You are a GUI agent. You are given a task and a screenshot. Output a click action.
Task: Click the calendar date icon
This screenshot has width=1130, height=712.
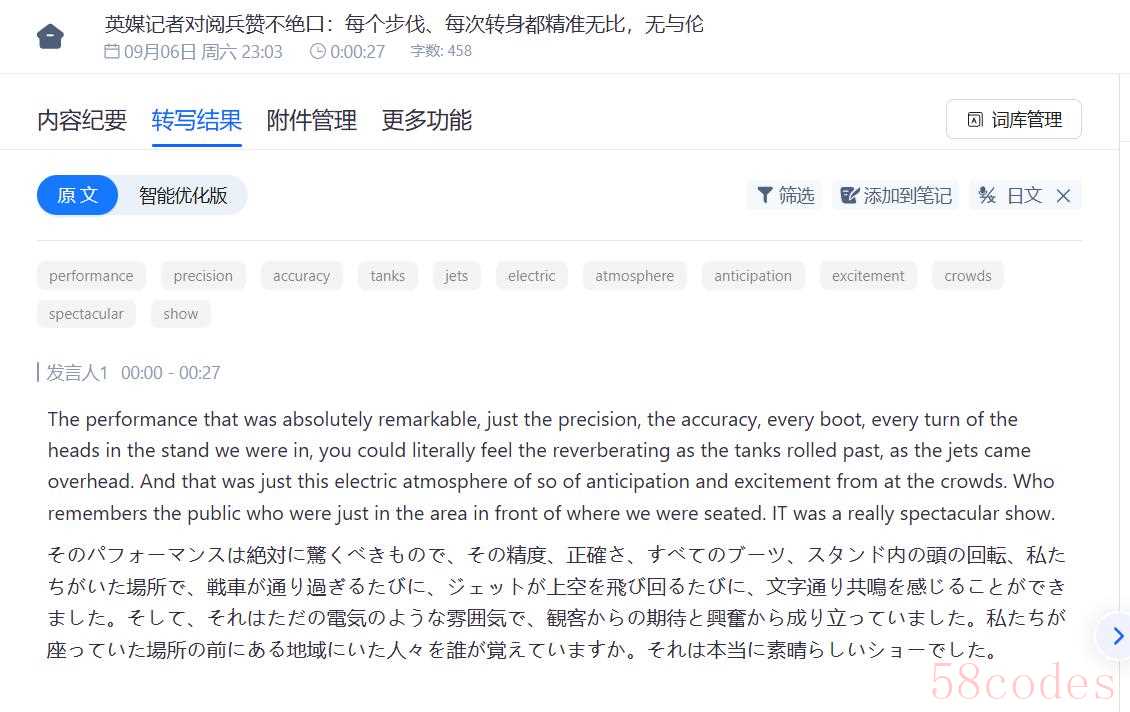coord(112,51)
